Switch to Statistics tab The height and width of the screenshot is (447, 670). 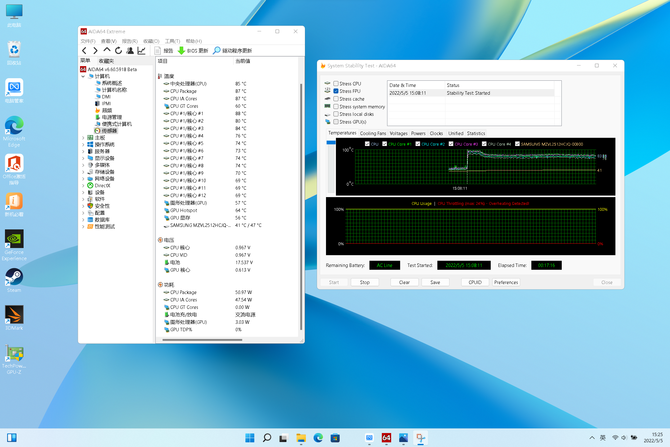tap(476, 133)
